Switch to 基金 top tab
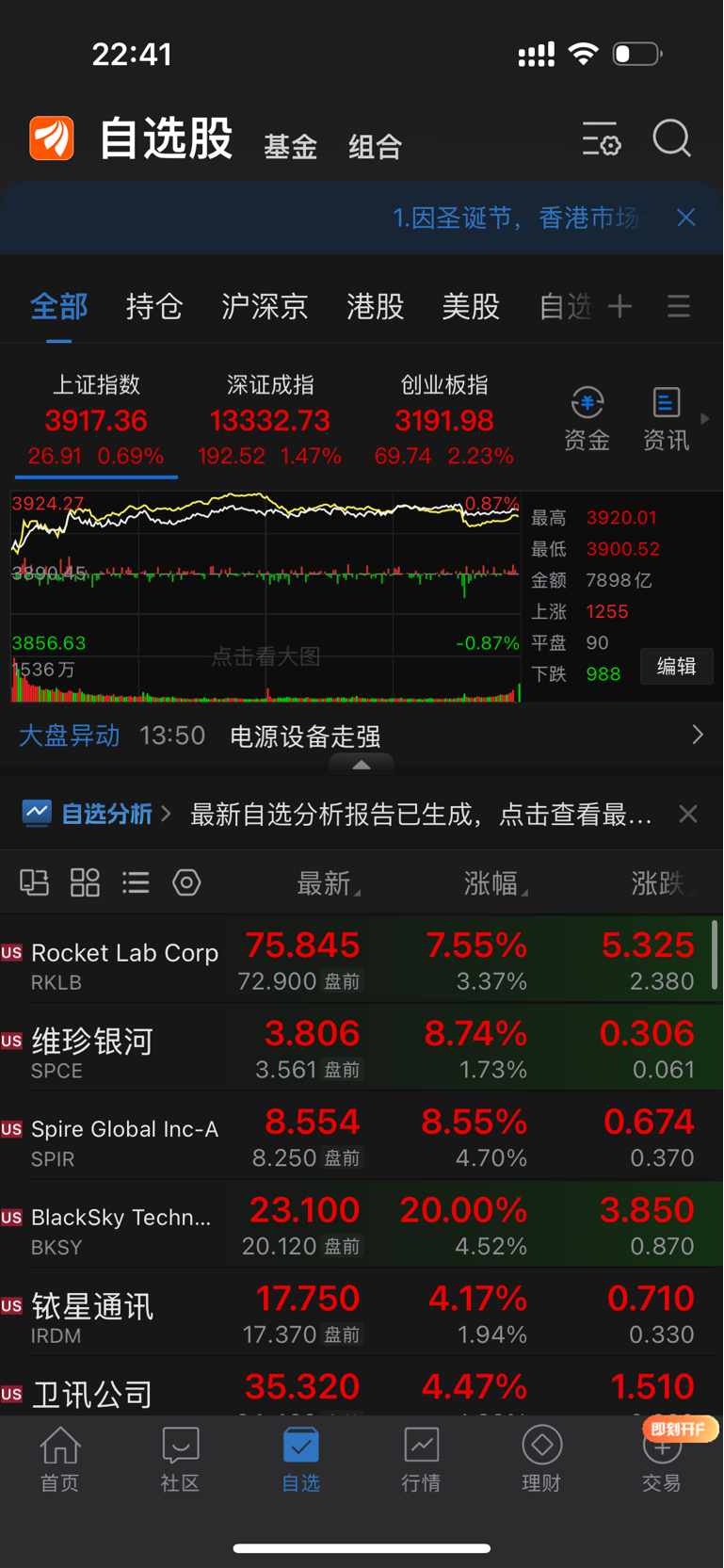 click(291, 147)
